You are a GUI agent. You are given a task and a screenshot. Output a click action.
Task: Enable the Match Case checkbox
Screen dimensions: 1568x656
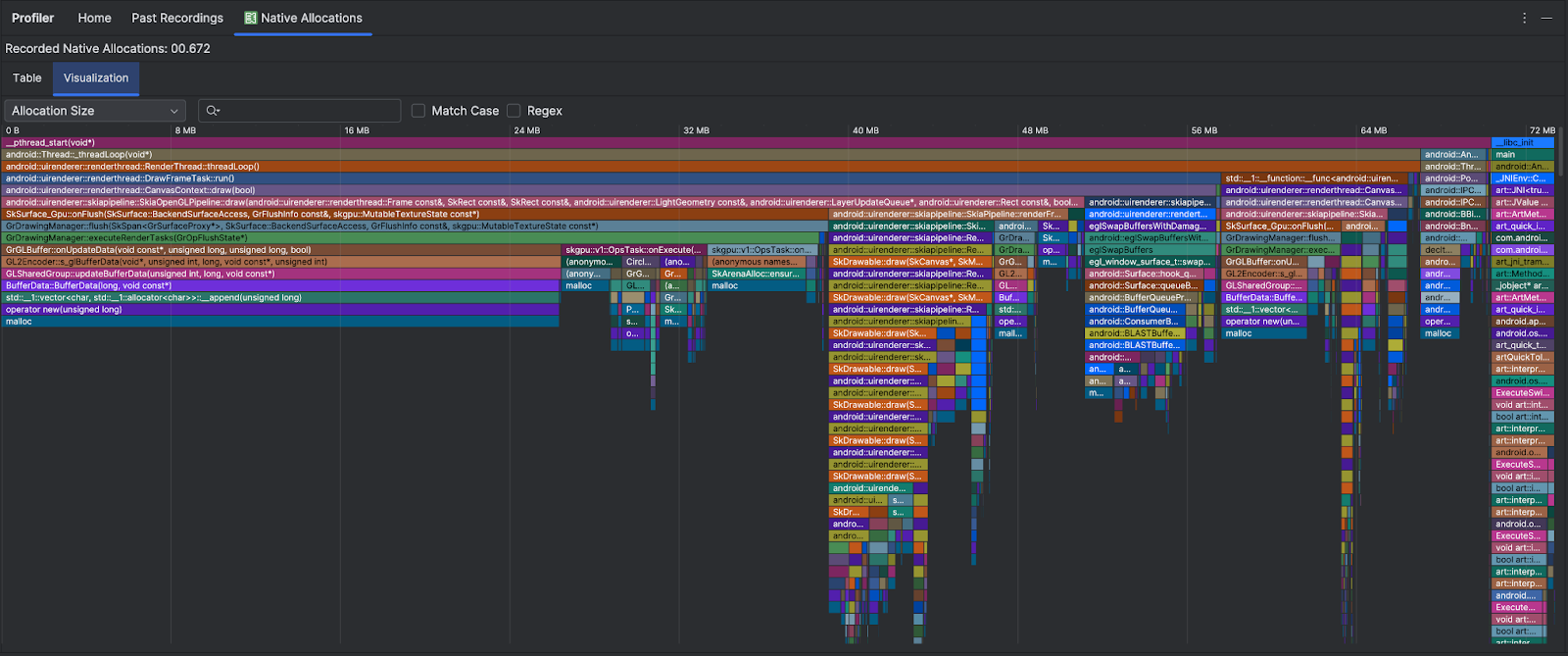418,111
